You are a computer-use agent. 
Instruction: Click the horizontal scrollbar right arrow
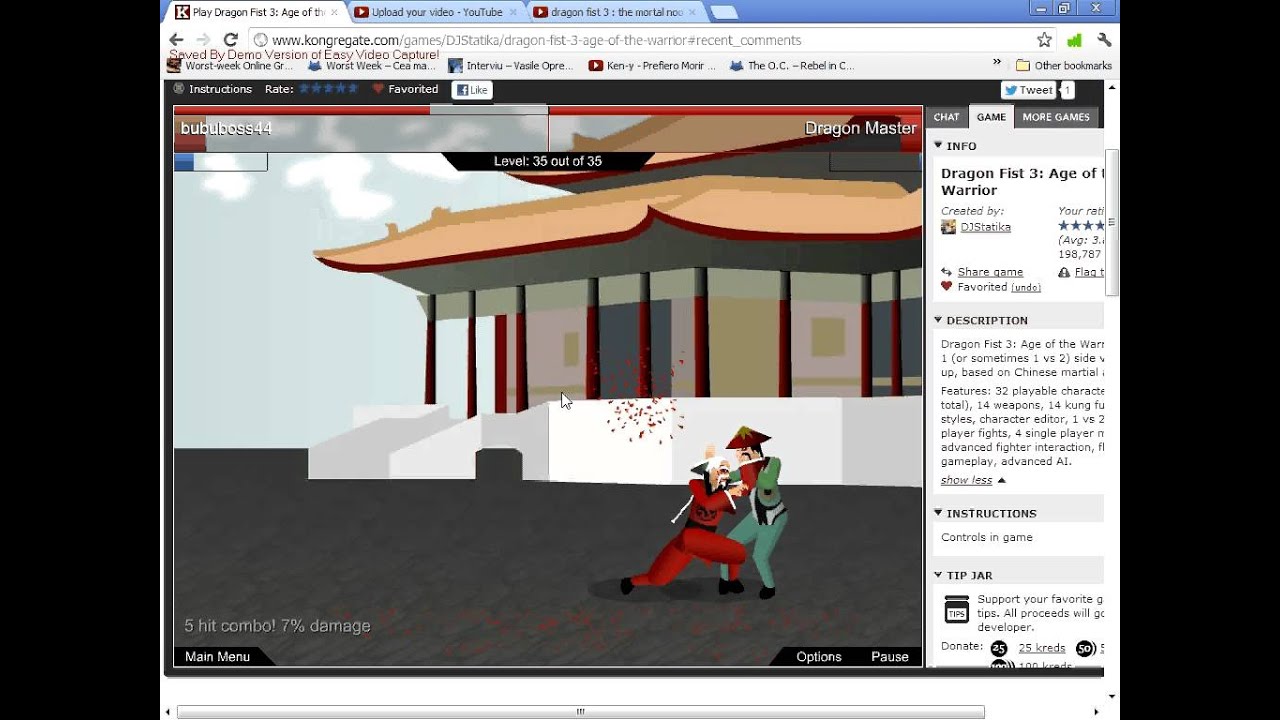point(1096,712)
